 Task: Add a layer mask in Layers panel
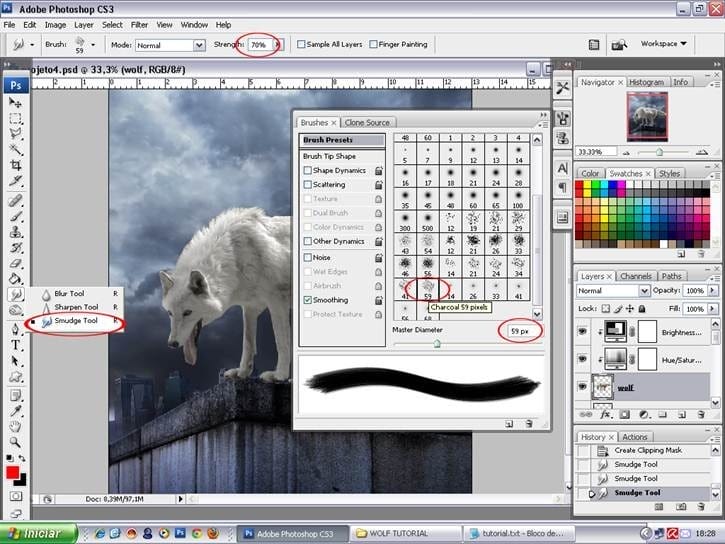625,415
